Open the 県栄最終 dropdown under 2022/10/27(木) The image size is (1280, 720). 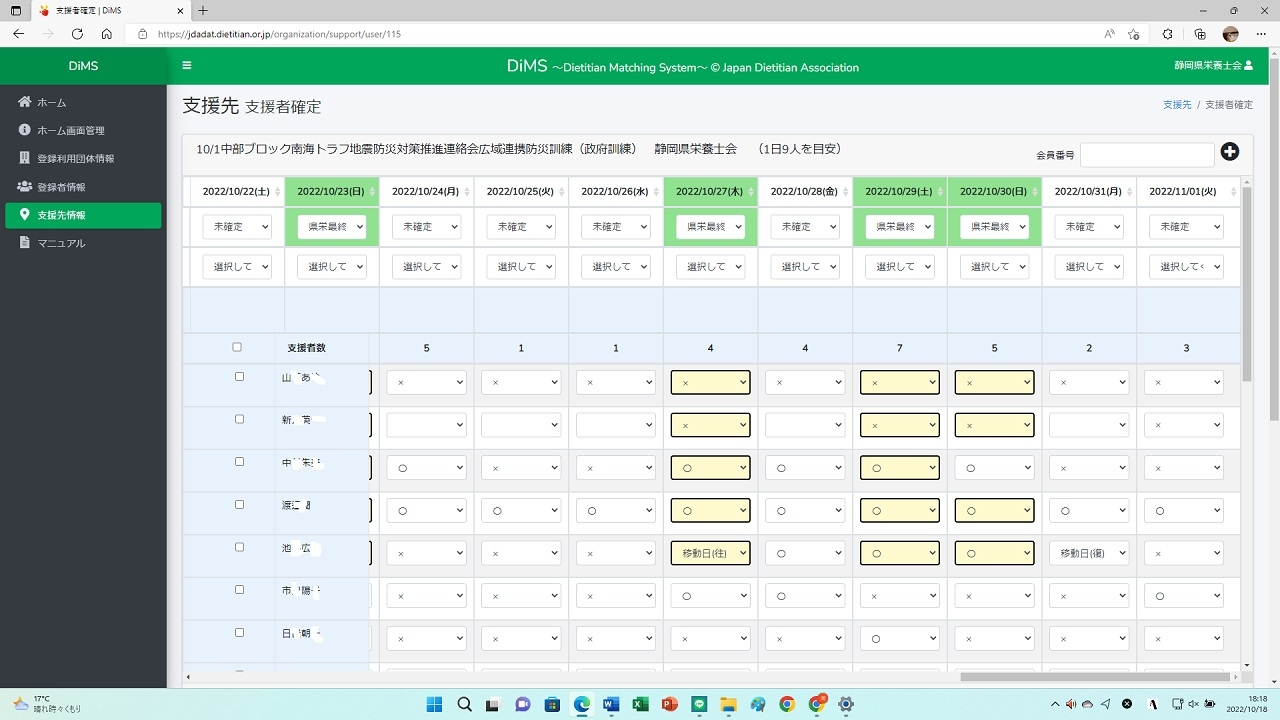click(x=710, y=227)
